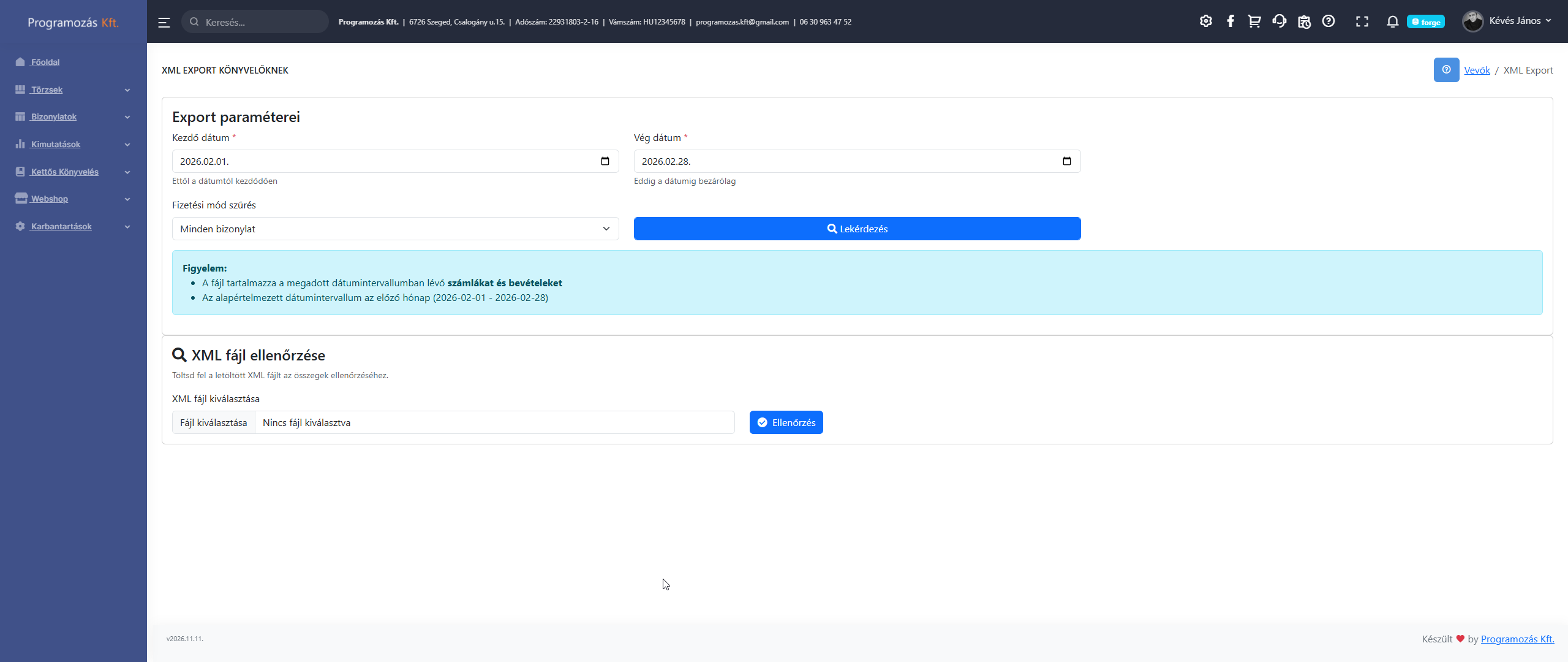This screenshot has width=1568, height=662.
Task: Open the settings gear icon in the header
Action: pos(1205,21)
